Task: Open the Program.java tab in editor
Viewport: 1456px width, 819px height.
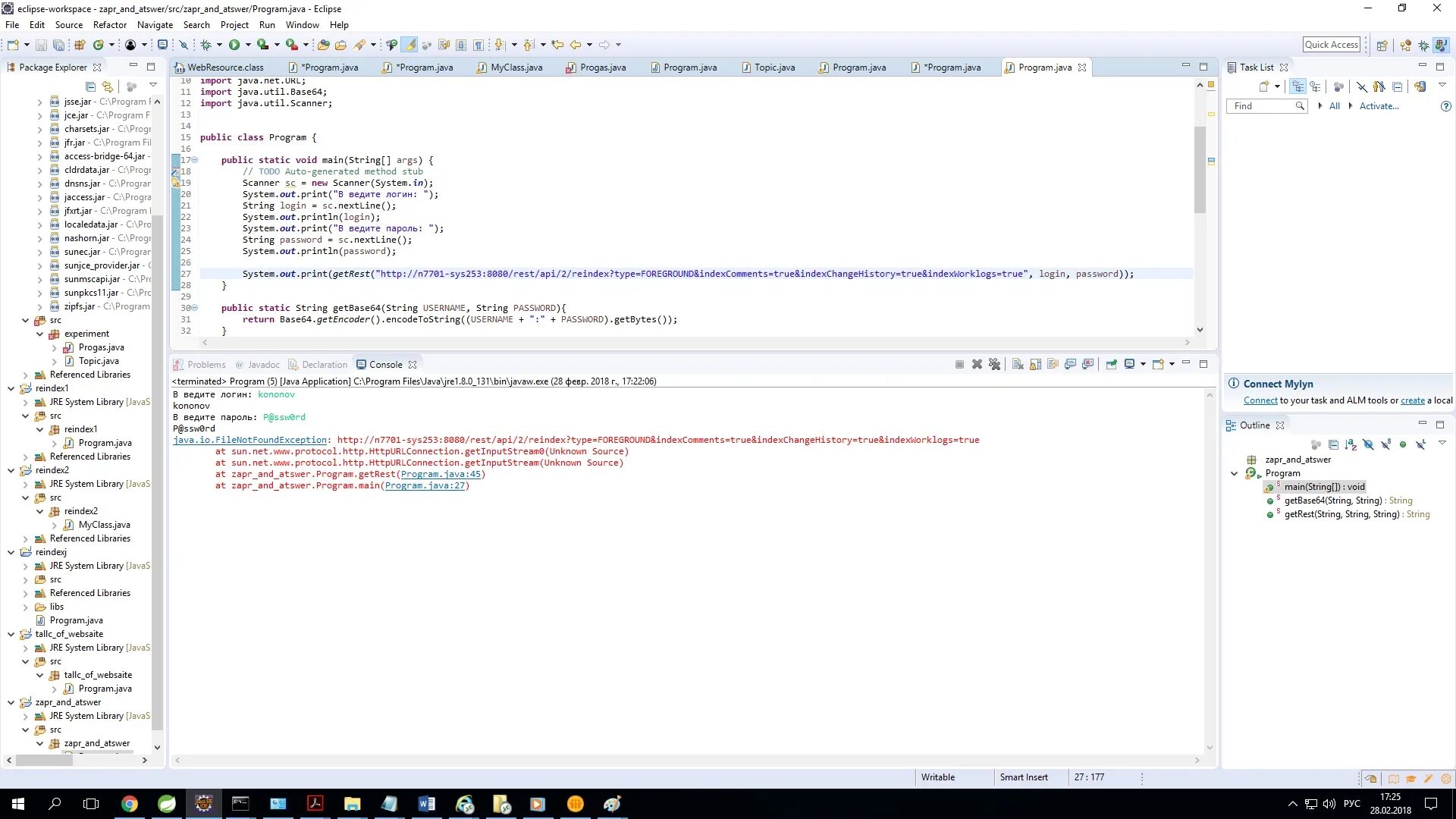Action: 1044,67
